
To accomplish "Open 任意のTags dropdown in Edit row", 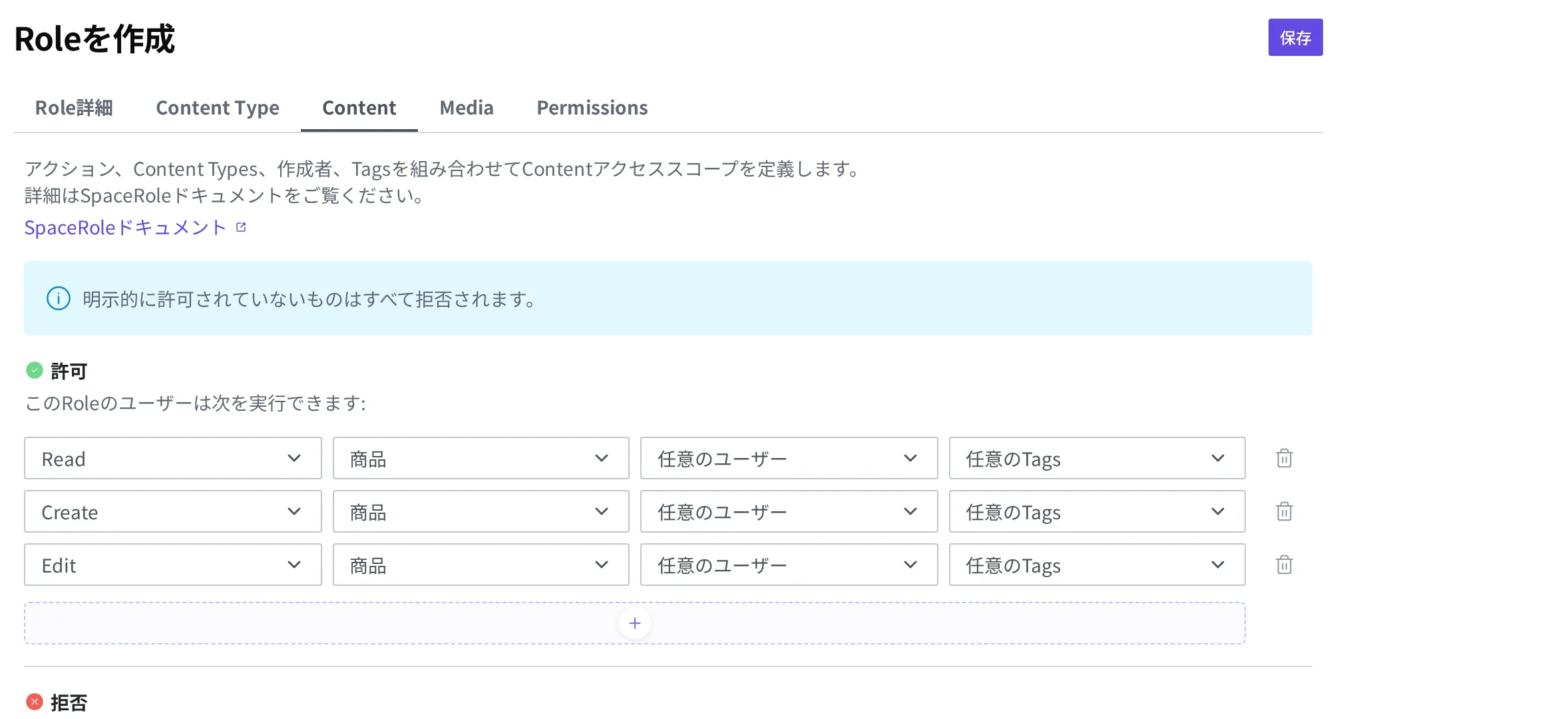I will click(1097, 565).
